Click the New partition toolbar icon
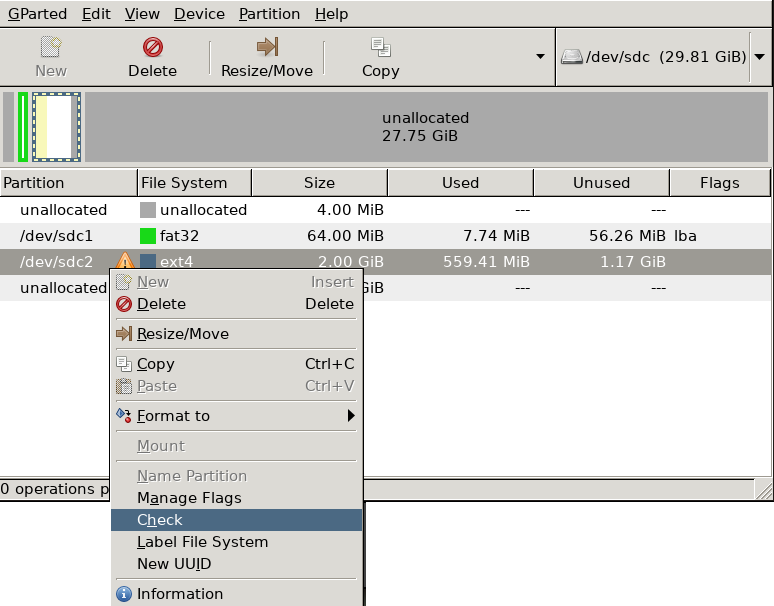This screenshot has height=606, width=774. (51, 47)
